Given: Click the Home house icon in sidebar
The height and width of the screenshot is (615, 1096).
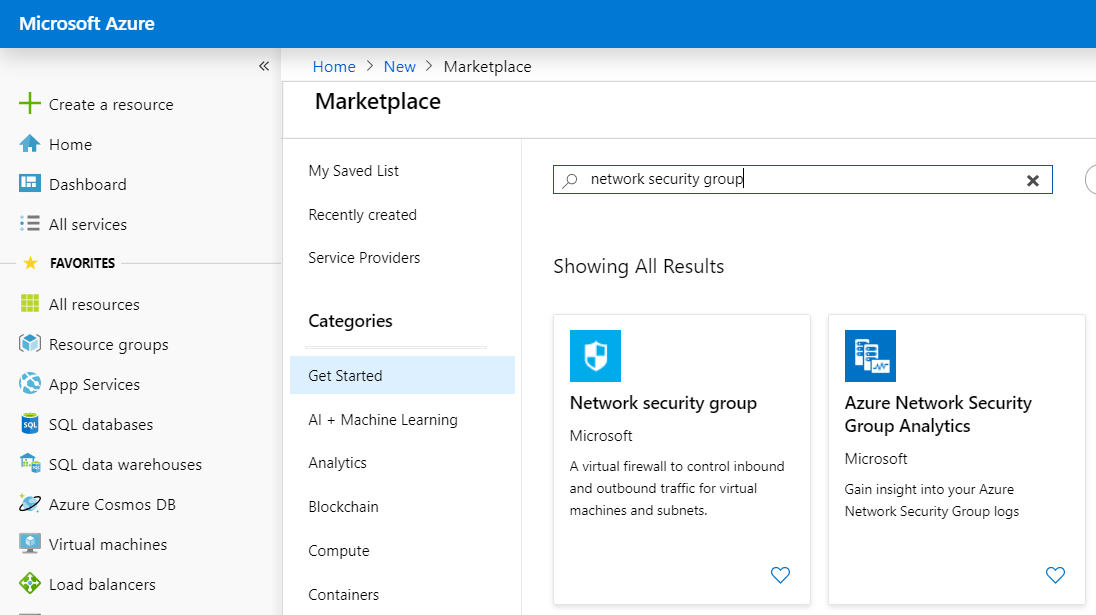Looking at the screenshot, I should click(x=29, y=144).
